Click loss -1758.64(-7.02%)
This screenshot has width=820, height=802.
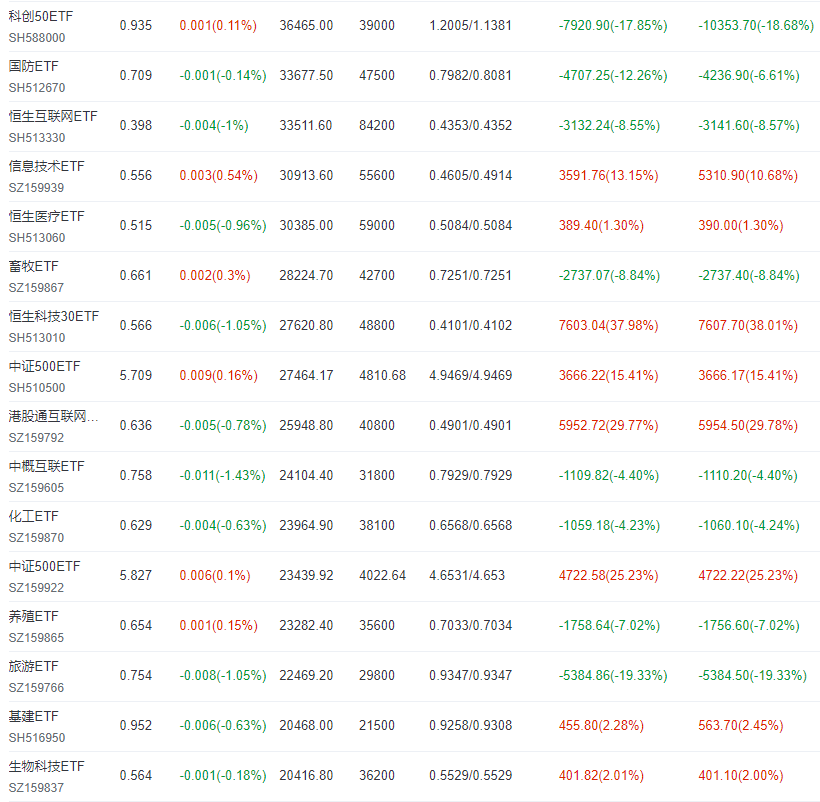(609, 626)
